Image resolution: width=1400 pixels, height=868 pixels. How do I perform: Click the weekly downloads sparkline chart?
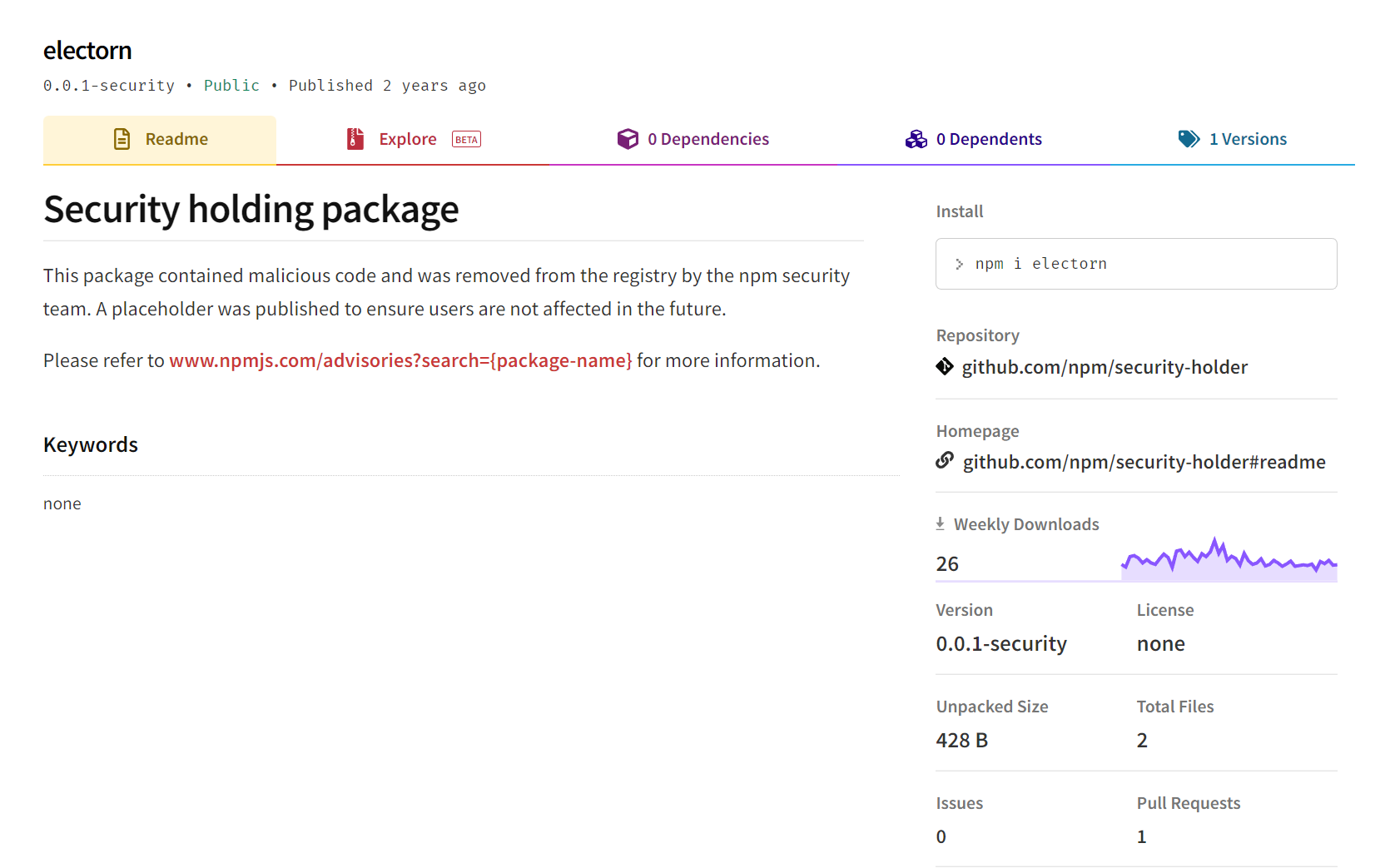coord(1229,559)
